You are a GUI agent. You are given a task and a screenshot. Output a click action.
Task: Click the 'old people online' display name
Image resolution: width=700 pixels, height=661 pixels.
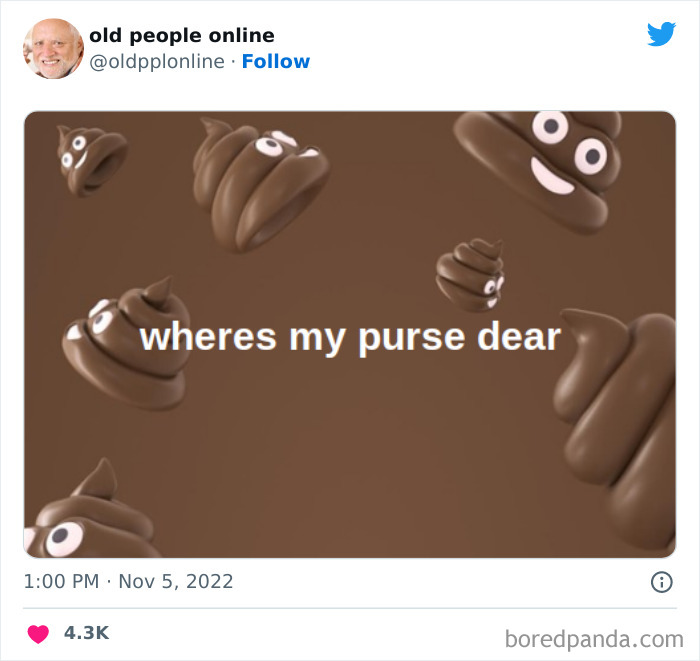(182, 36)
